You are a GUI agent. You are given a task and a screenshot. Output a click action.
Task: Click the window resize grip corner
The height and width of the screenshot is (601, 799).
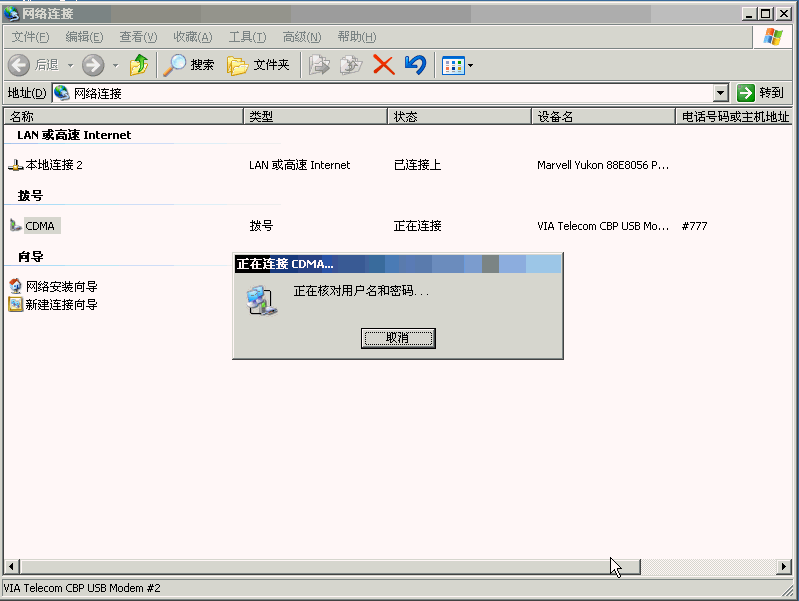click(x=788, y=590)
